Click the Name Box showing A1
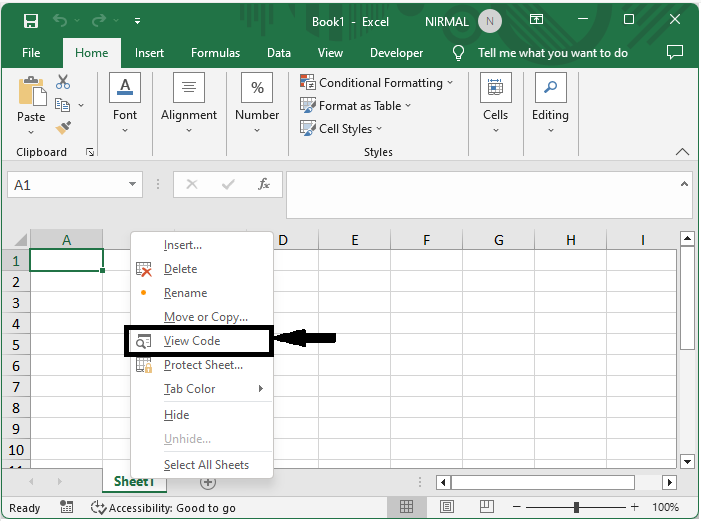Image resolution: width=701 pixels, height=521 pixels. pyautogui.click(x=67, y=185)
